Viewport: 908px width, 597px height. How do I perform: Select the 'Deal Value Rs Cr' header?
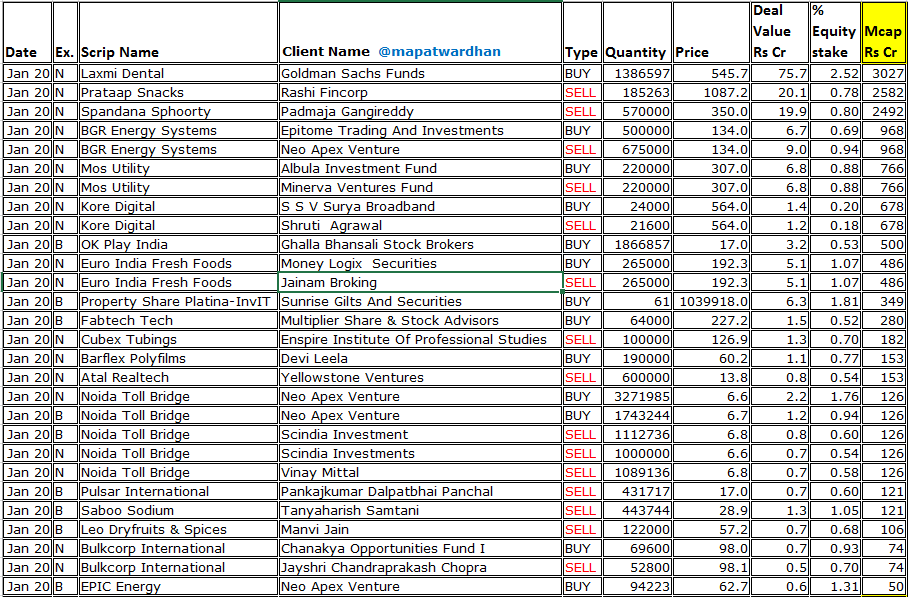coord(780,32)
